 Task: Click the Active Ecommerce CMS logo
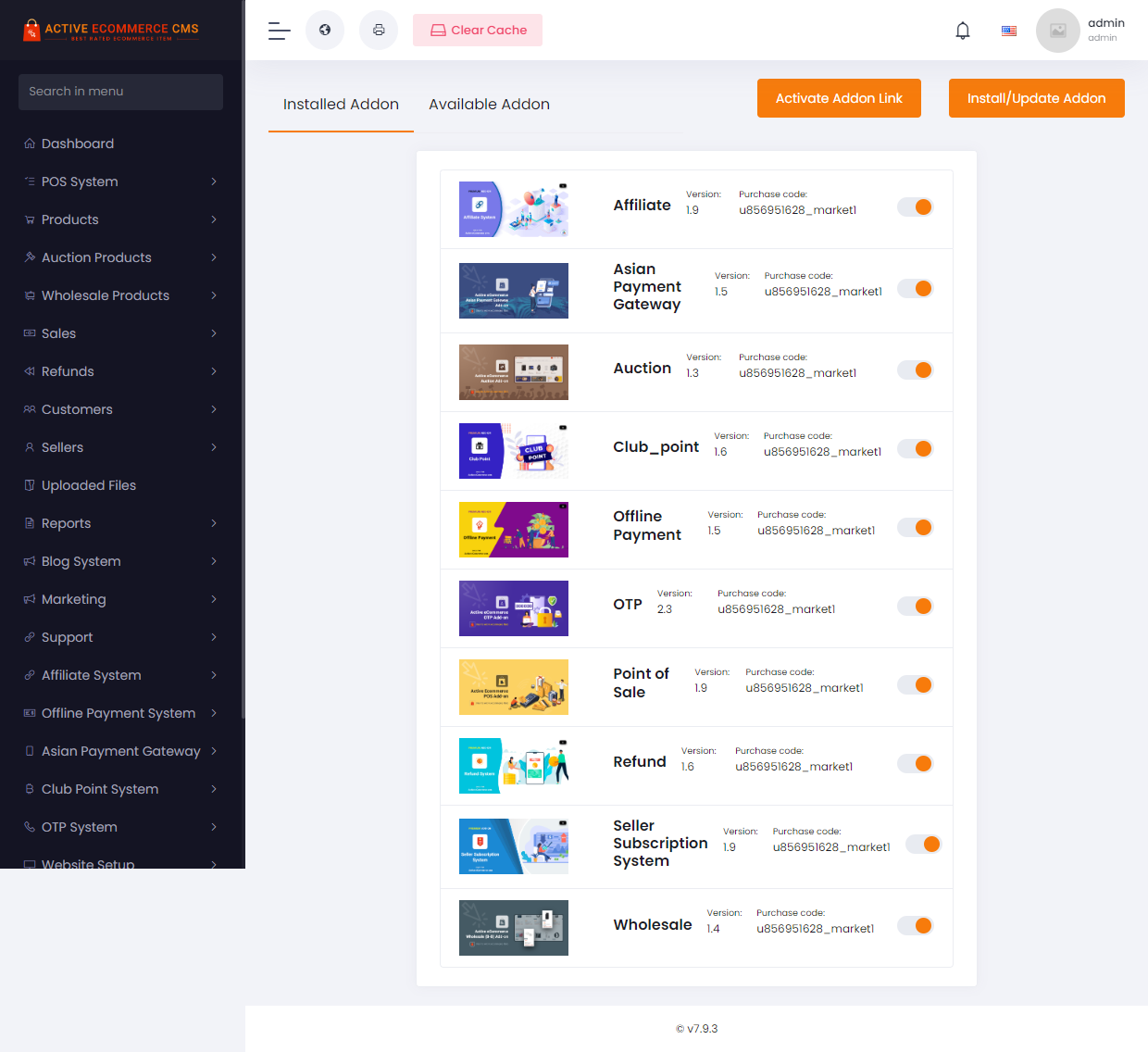[x=111, y=29]
